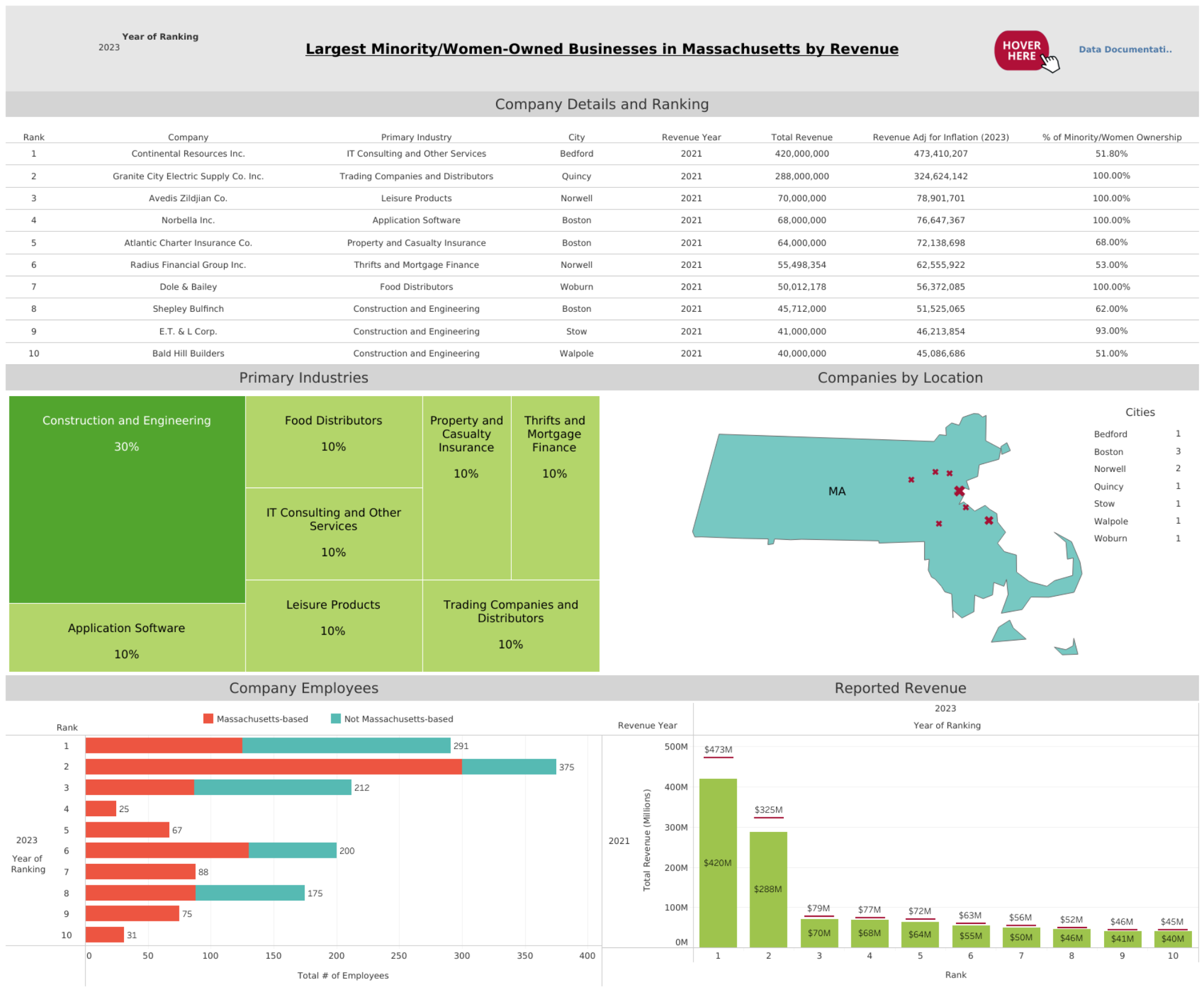Screen dimensions: 1204x995
Task: Click the $473M inflation-adjusted marker
Action: tap(718, 757)
